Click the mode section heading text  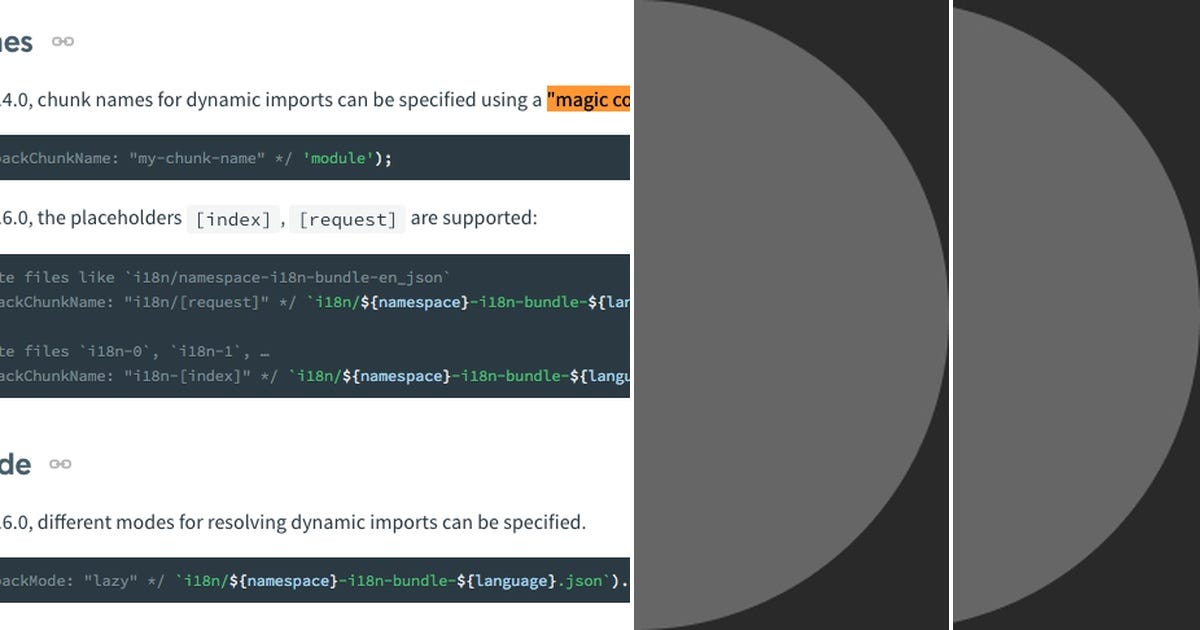(x=13, y=463)
